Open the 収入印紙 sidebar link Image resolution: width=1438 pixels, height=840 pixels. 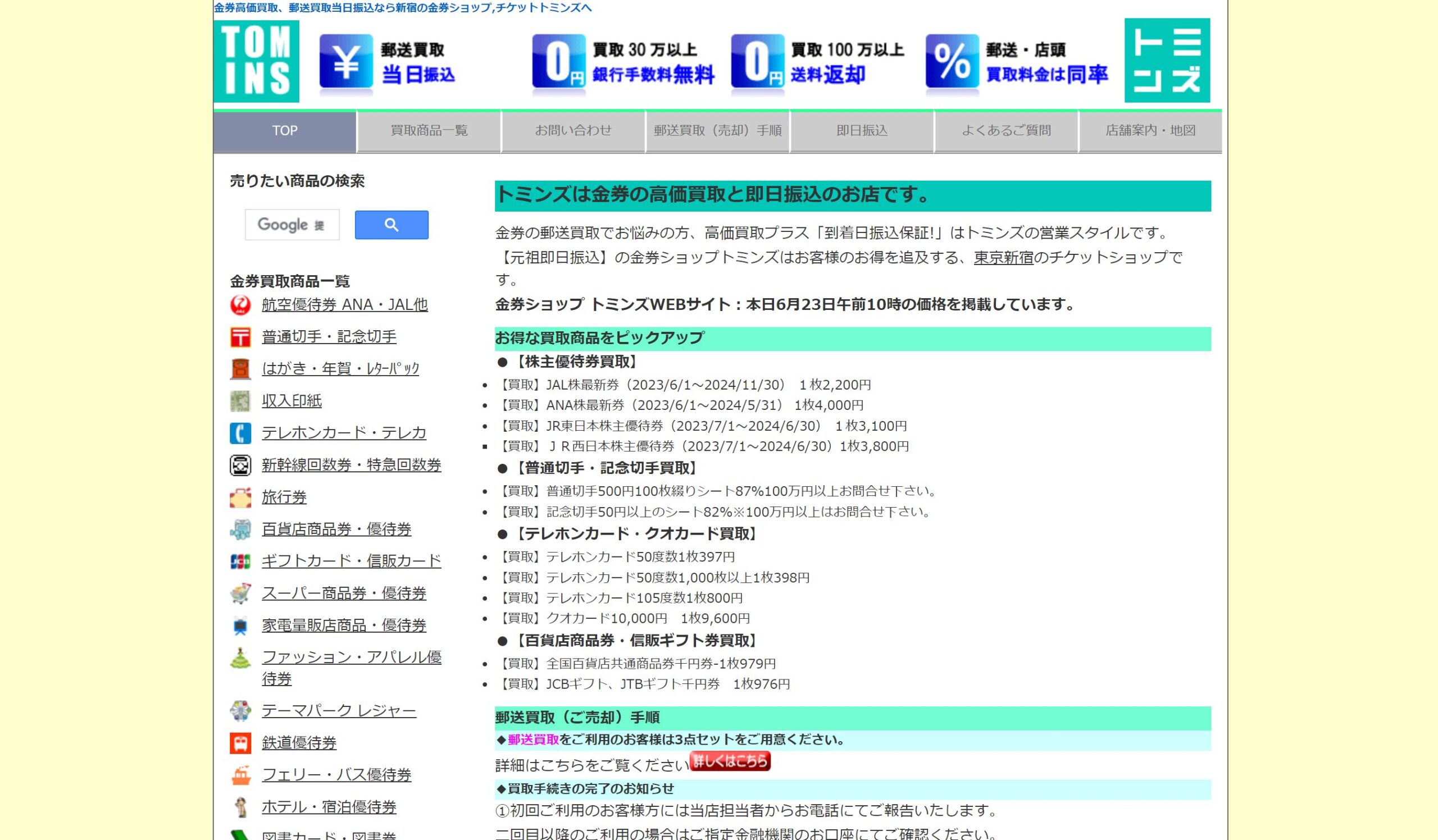pos(292,401)
